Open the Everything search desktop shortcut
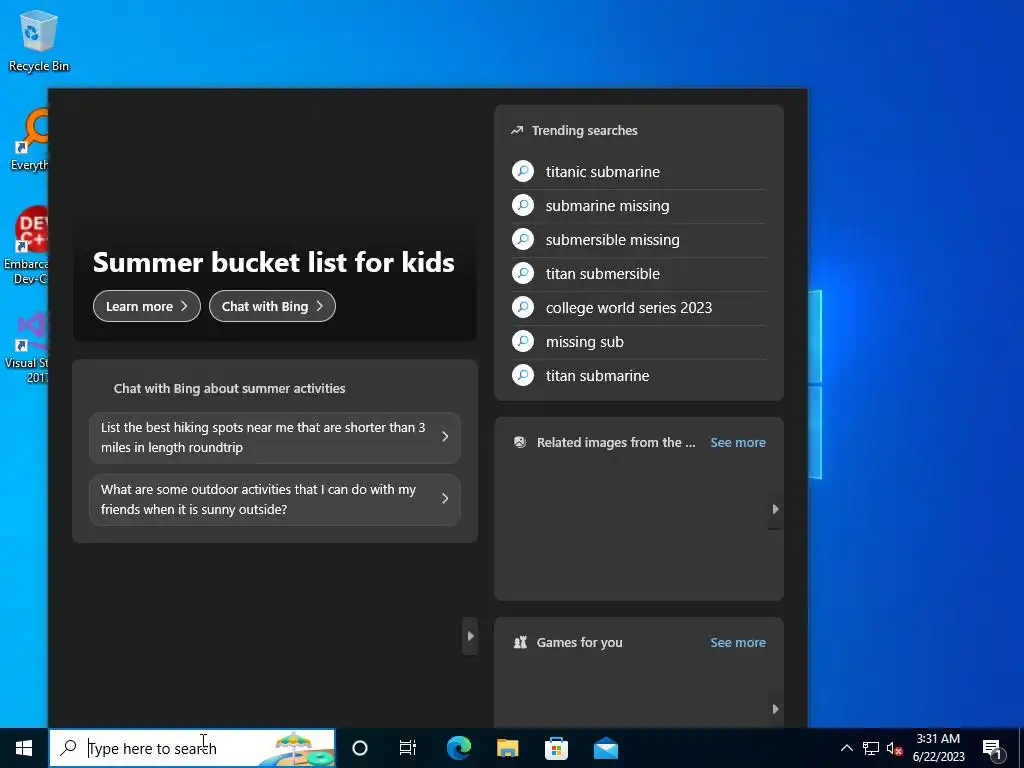Image resolution: width=1024 pixels, height=768 pixels. 29,140
